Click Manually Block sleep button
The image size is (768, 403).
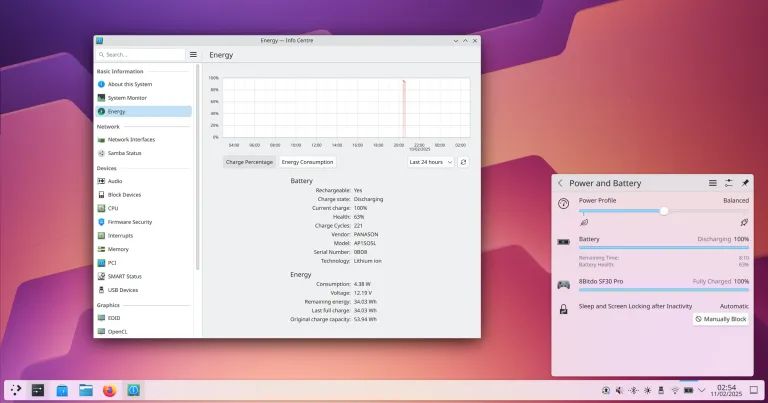pos(721,319)
